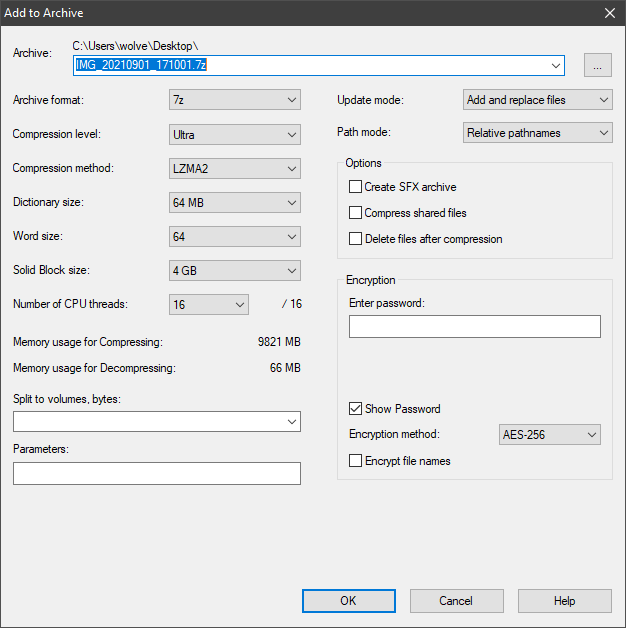The image size is (626, 628).
Task: Open the archive filename history dropdown arrow
Action: tap(555, 65)
